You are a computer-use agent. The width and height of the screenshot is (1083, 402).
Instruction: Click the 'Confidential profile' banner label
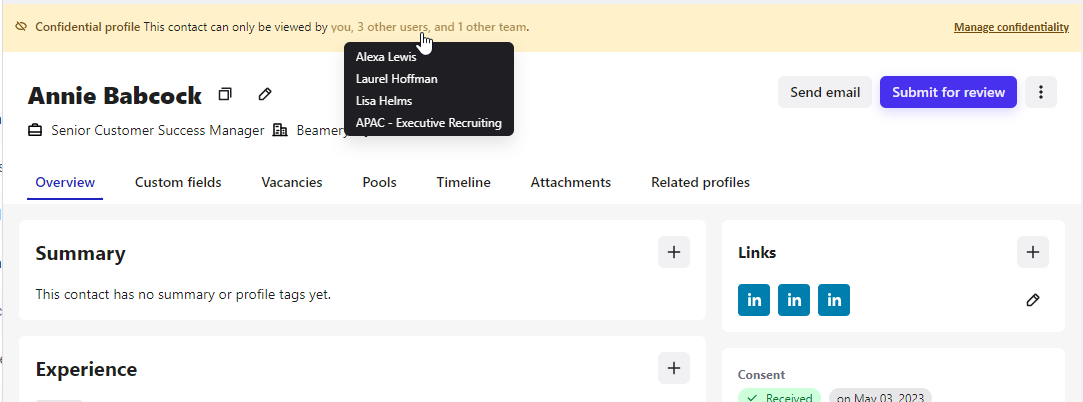point(88,27)
